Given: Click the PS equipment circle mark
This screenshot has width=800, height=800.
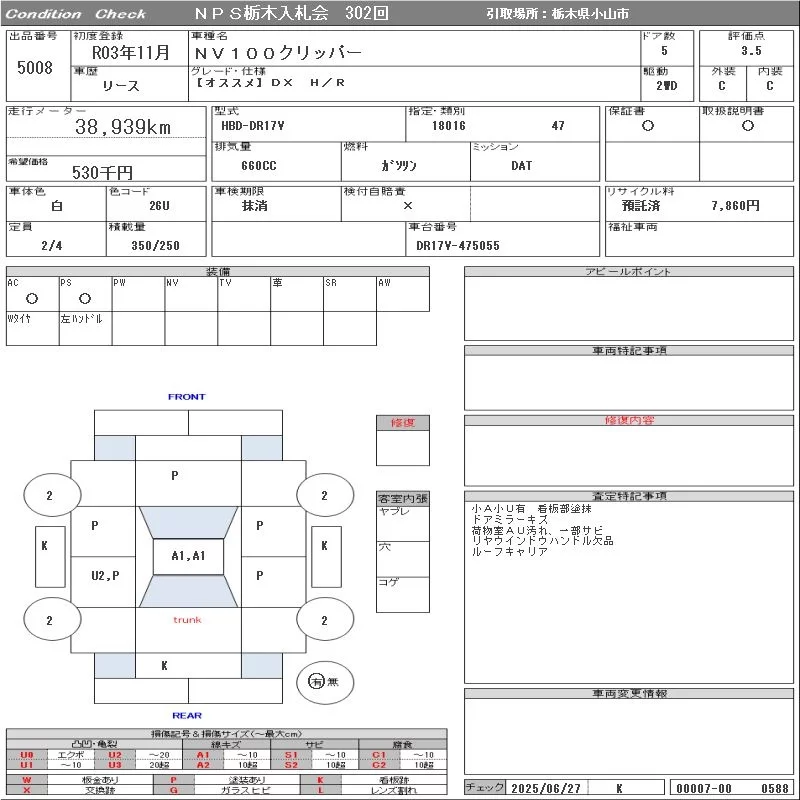Looking at the screenshot, I should [85, 298].
